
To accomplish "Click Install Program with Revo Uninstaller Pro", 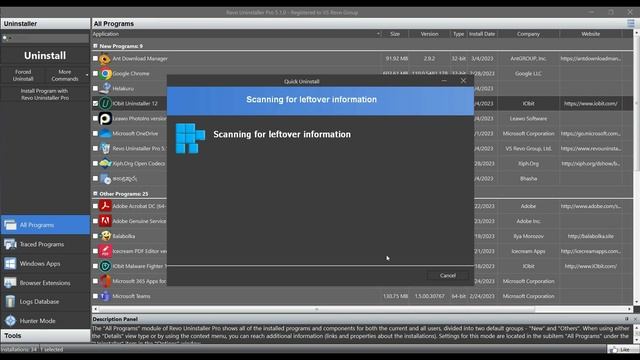I will coord(45,94).
